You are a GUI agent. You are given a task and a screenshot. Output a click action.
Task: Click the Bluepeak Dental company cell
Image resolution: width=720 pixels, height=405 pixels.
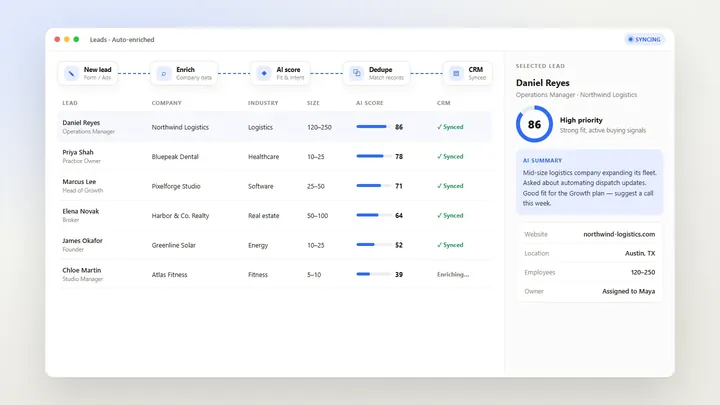pos(175,157)
